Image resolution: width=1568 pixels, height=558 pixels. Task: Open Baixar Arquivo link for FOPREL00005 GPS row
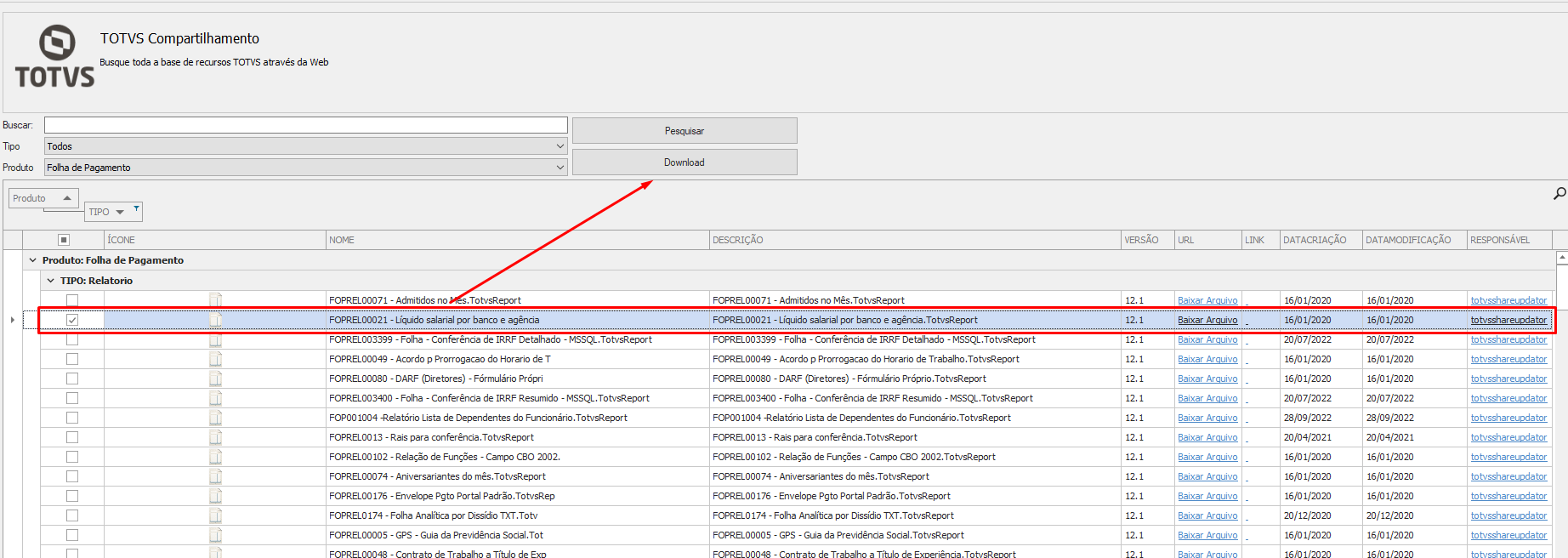click(1207, 535)
